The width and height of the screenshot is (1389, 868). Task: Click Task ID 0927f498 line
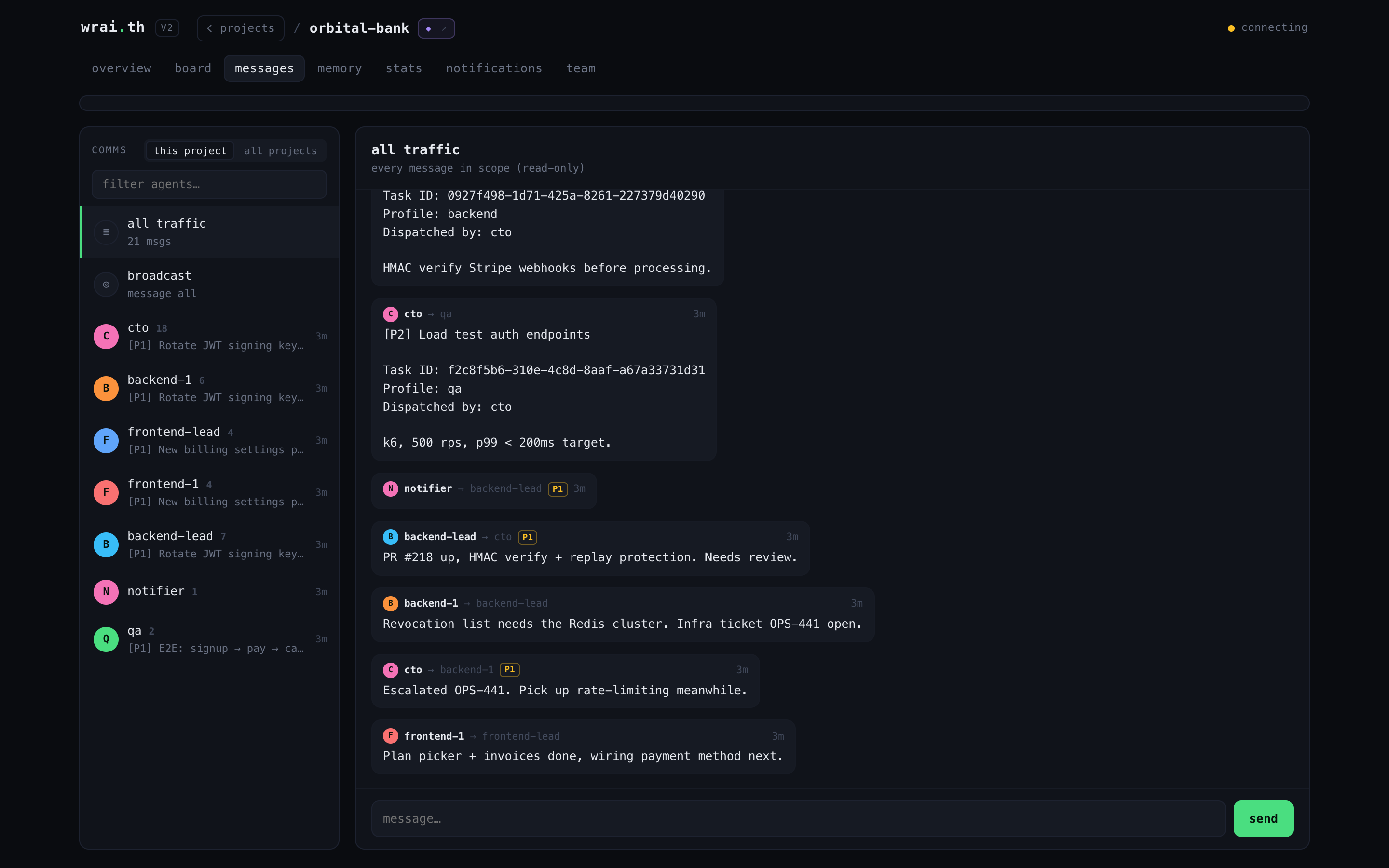(544, 196)
